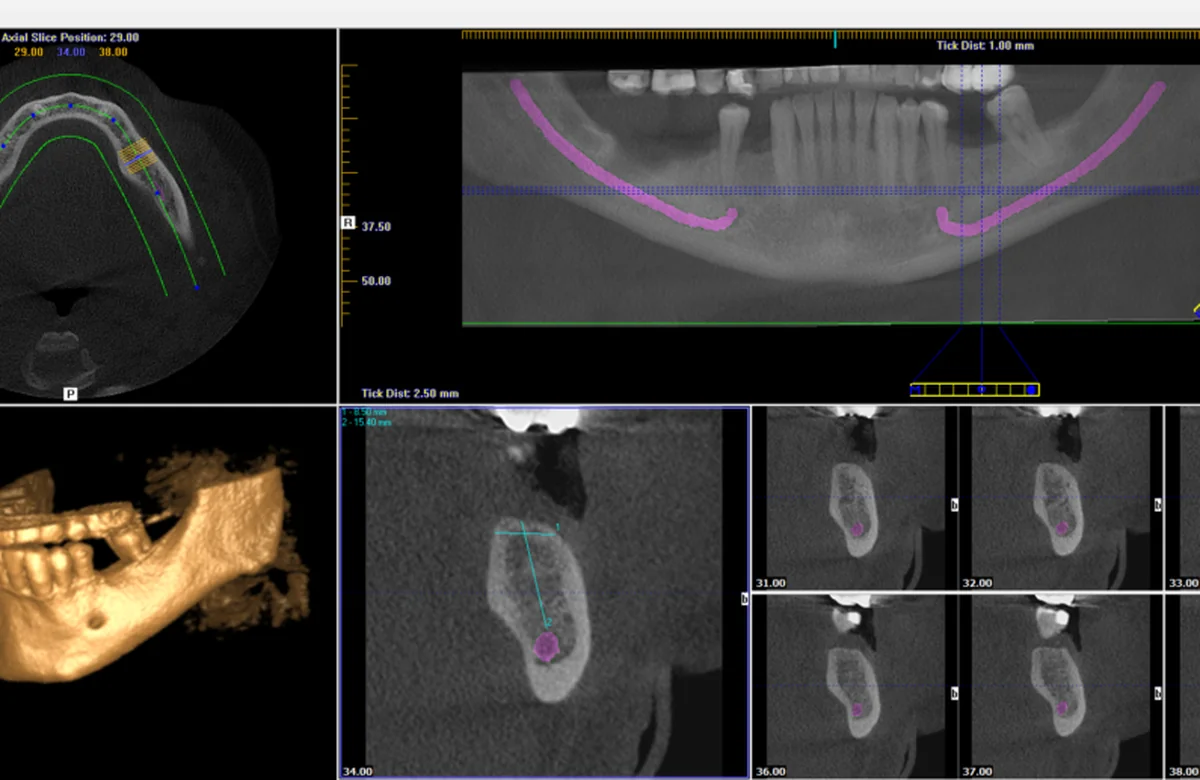
Task: Click the orange 38.00 slice value in the axial view
Action: (x=112, y=51)
